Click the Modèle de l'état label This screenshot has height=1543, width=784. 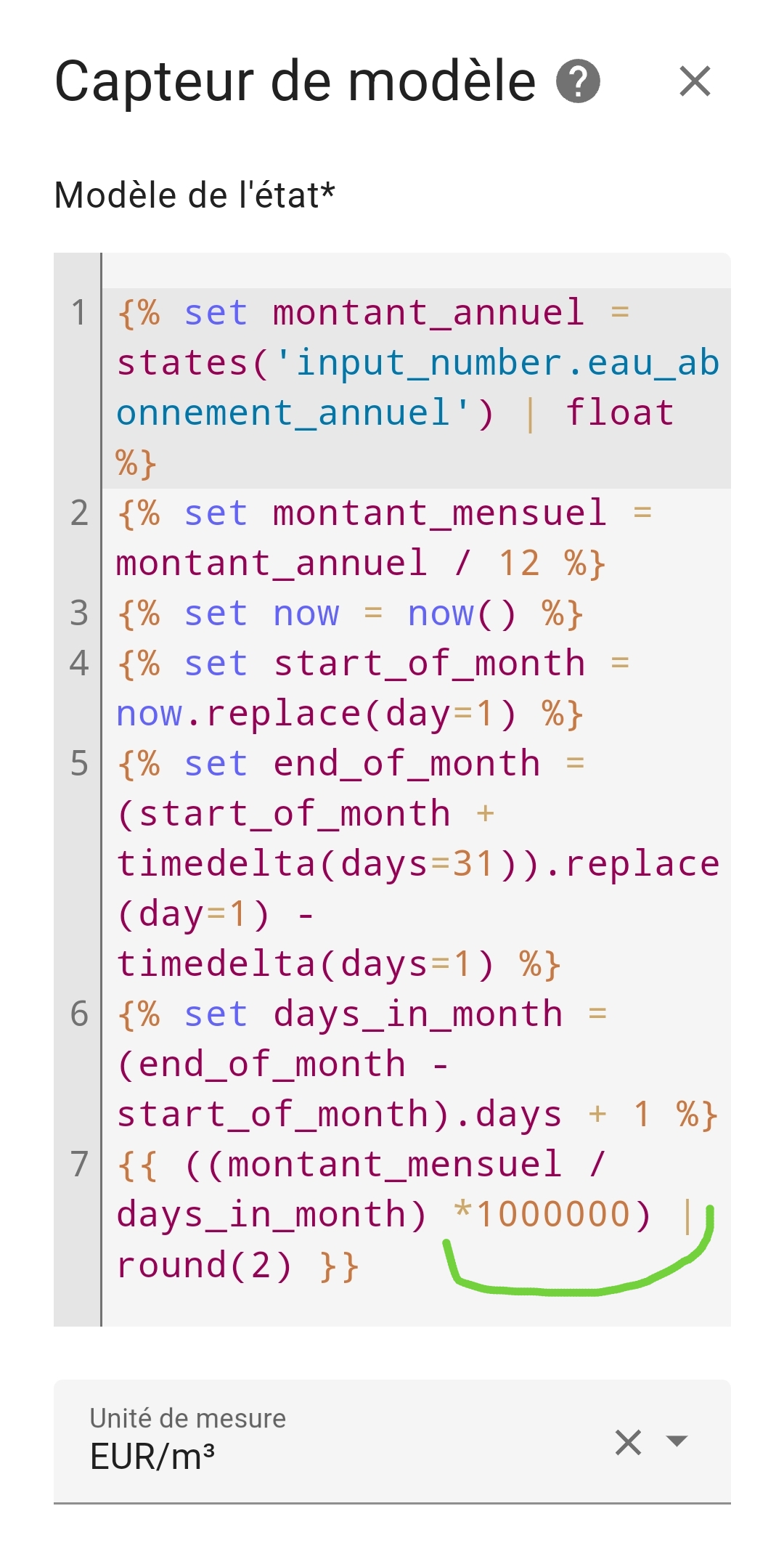click(x=195, y=195)
